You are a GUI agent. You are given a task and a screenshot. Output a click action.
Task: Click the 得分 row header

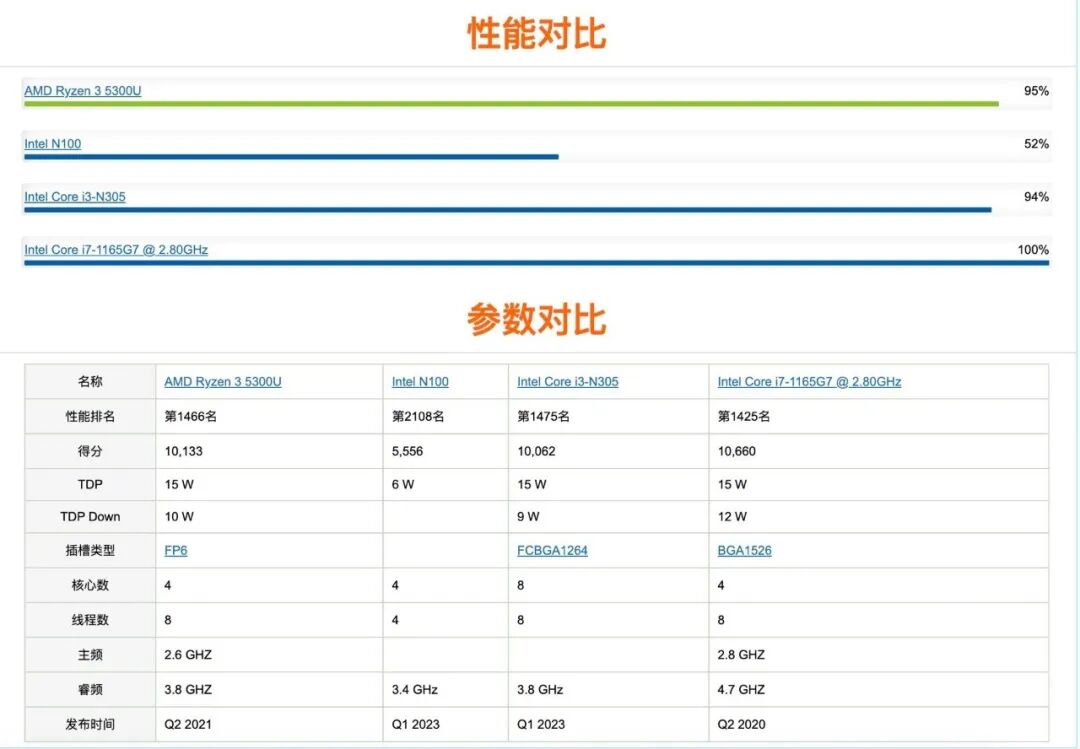(x=90, y=451)
